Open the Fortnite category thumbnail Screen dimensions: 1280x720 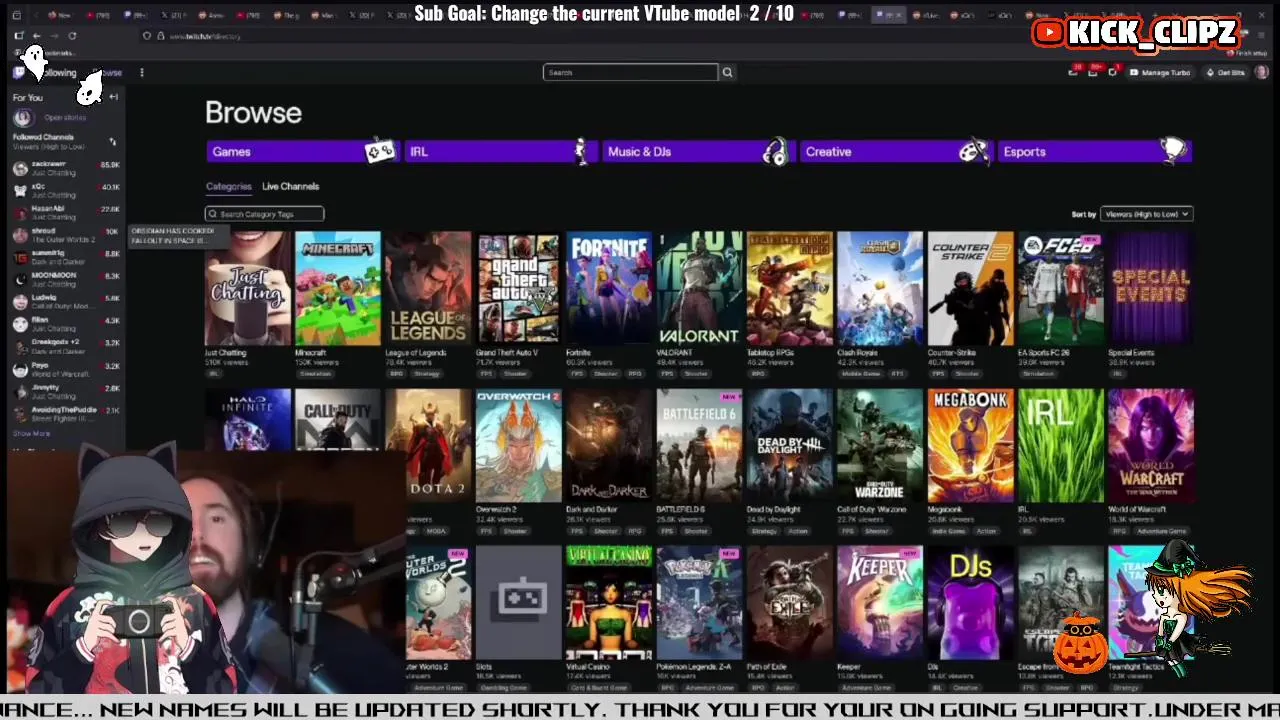pos(609,289)
